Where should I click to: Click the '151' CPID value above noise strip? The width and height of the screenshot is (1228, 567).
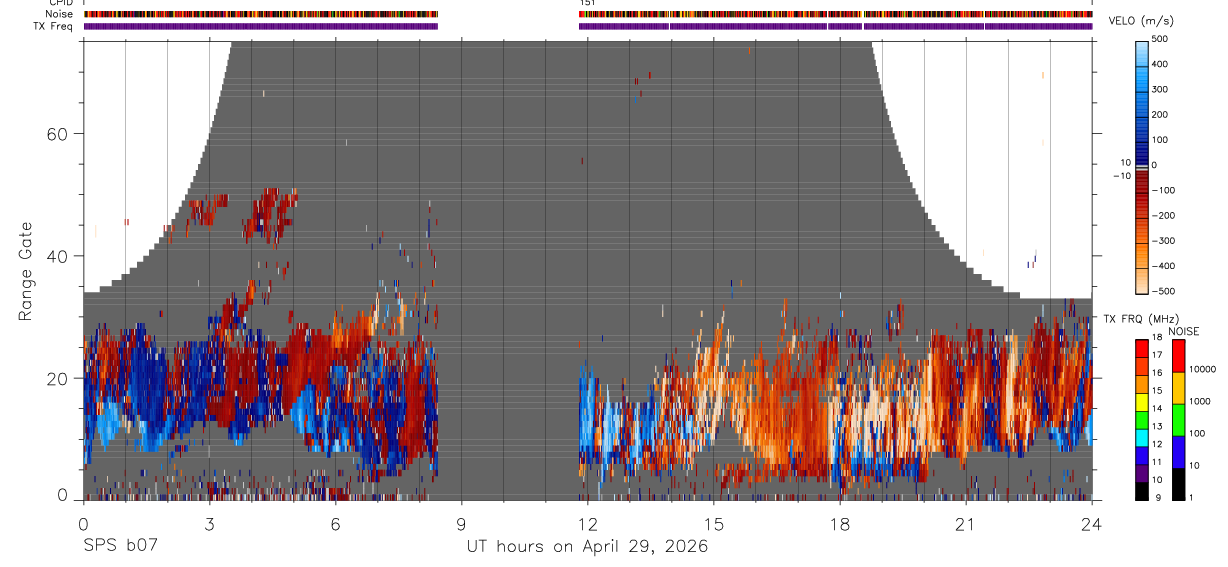[x=587, y=3]
